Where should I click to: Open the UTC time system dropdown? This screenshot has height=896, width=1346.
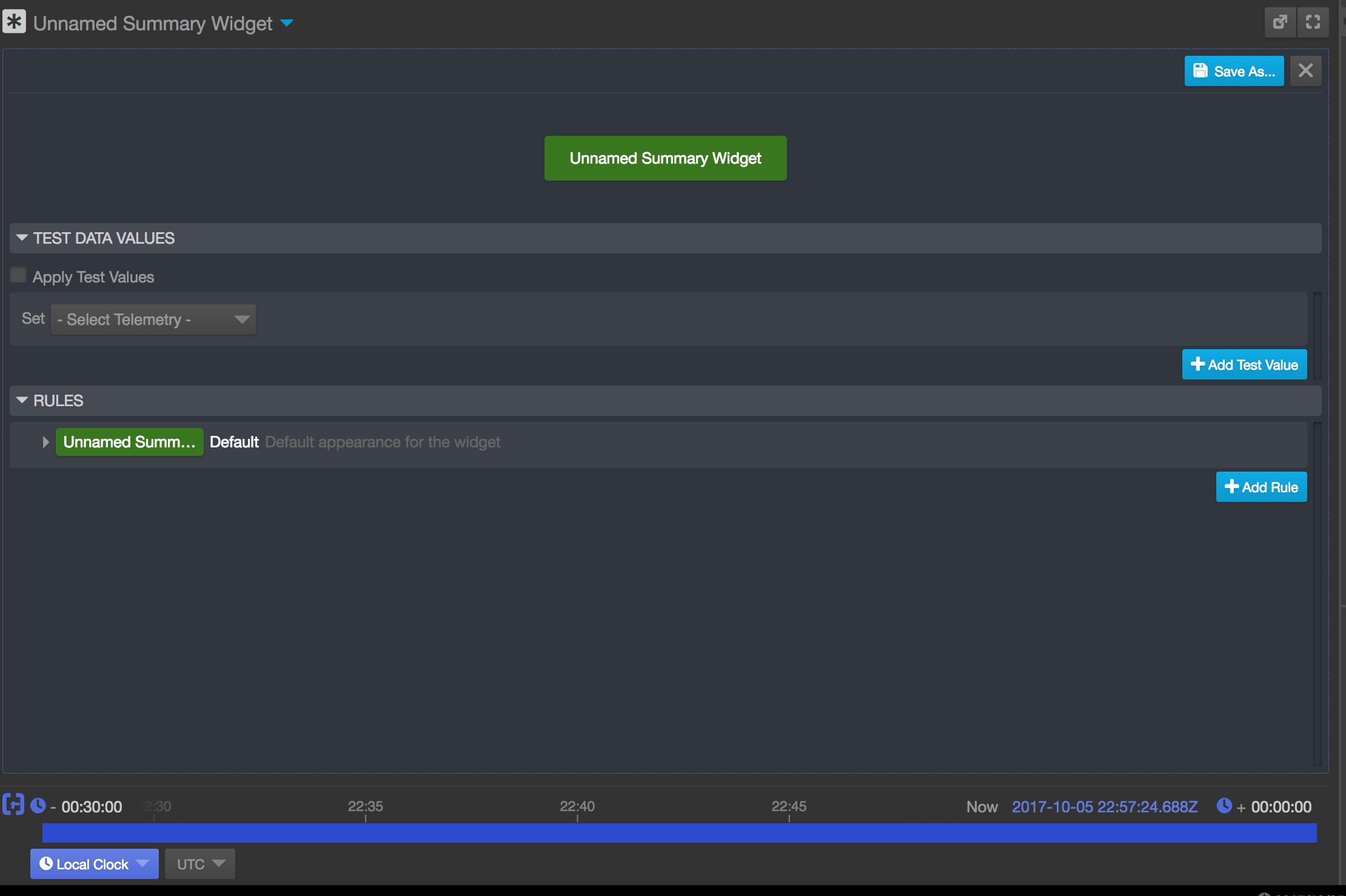click(x=199, y=863)
